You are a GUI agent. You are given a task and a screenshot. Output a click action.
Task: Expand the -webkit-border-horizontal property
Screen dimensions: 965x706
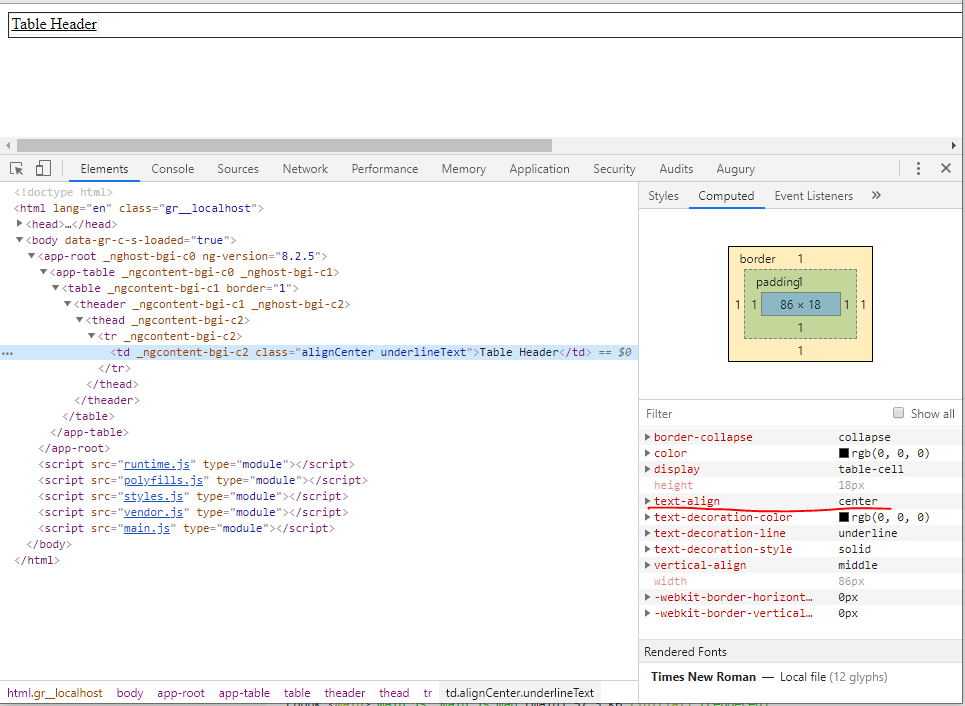click(647, 596)
